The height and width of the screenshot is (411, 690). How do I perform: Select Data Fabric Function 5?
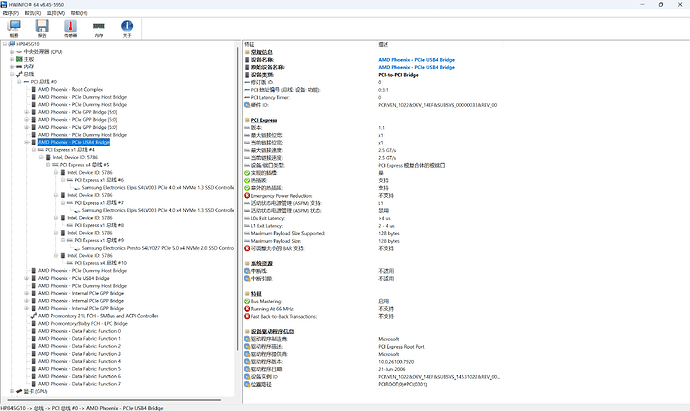(79, 369)
